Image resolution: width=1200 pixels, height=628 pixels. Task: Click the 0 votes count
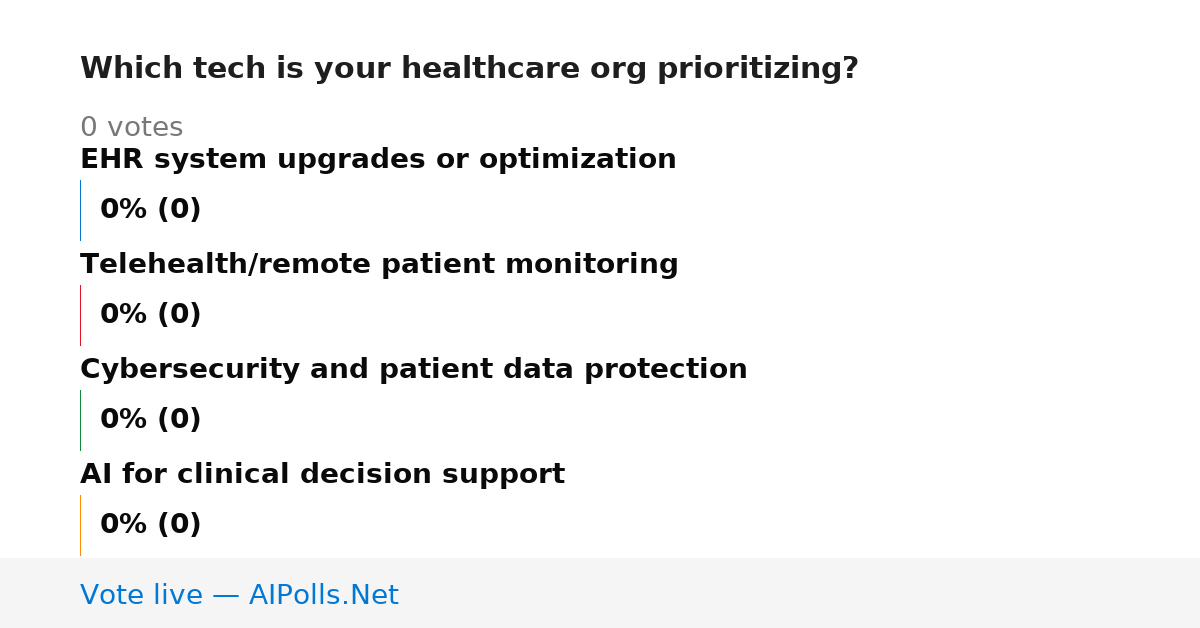pyautogui.click(x=131, y=128)
